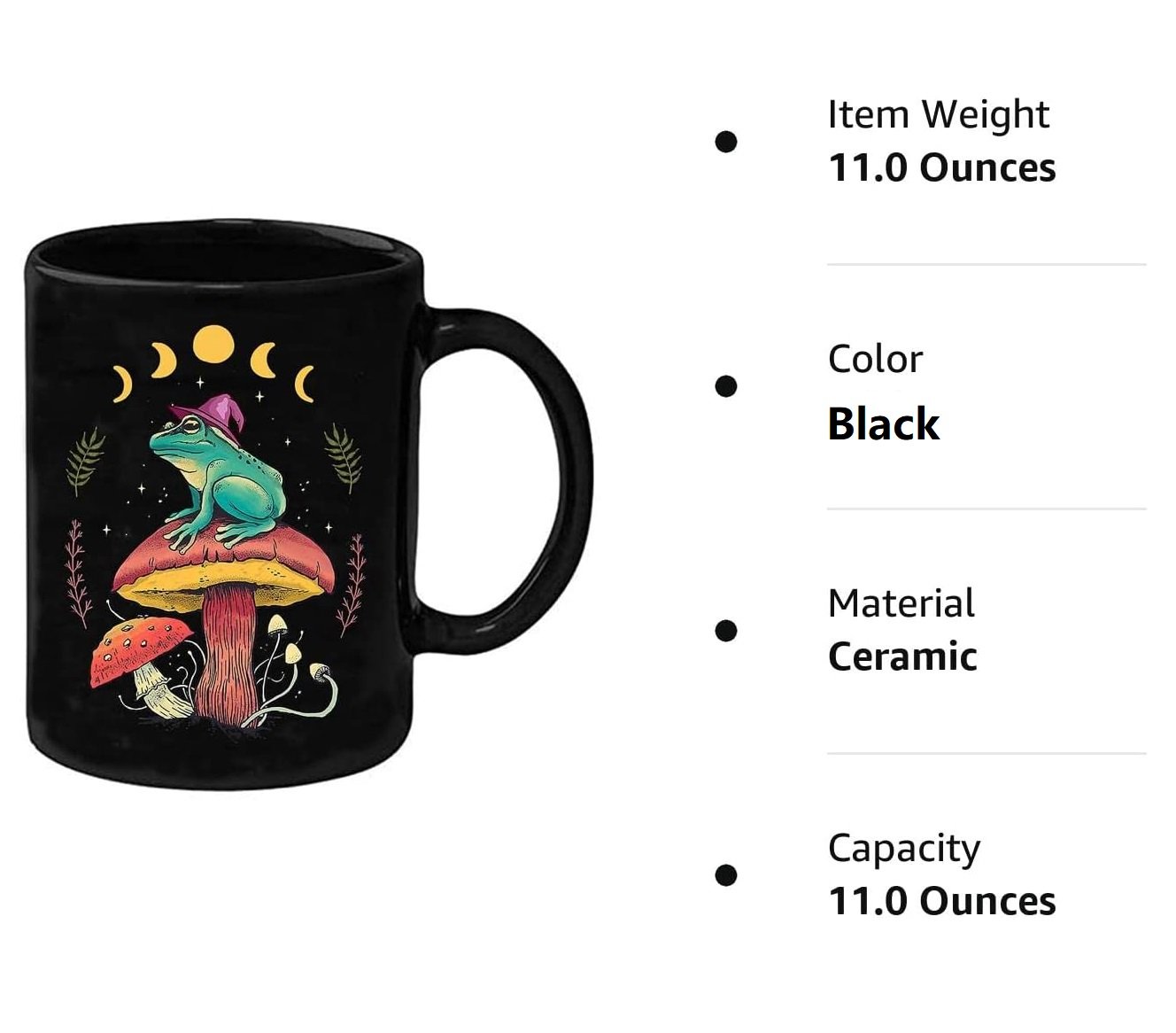The image size is (1176, 1033).
Task: Click the black frog mug product image
Action: pyautogui.click(x=308, y=504)
